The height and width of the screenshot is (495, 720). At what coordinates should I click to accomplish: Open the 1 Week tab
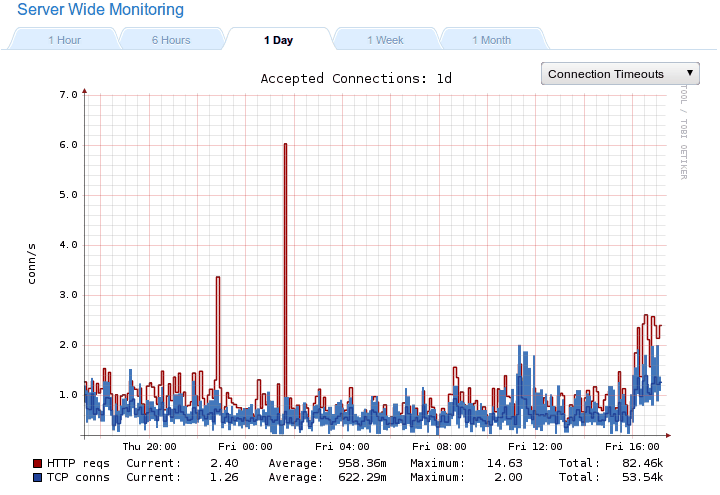coord(385,40)
